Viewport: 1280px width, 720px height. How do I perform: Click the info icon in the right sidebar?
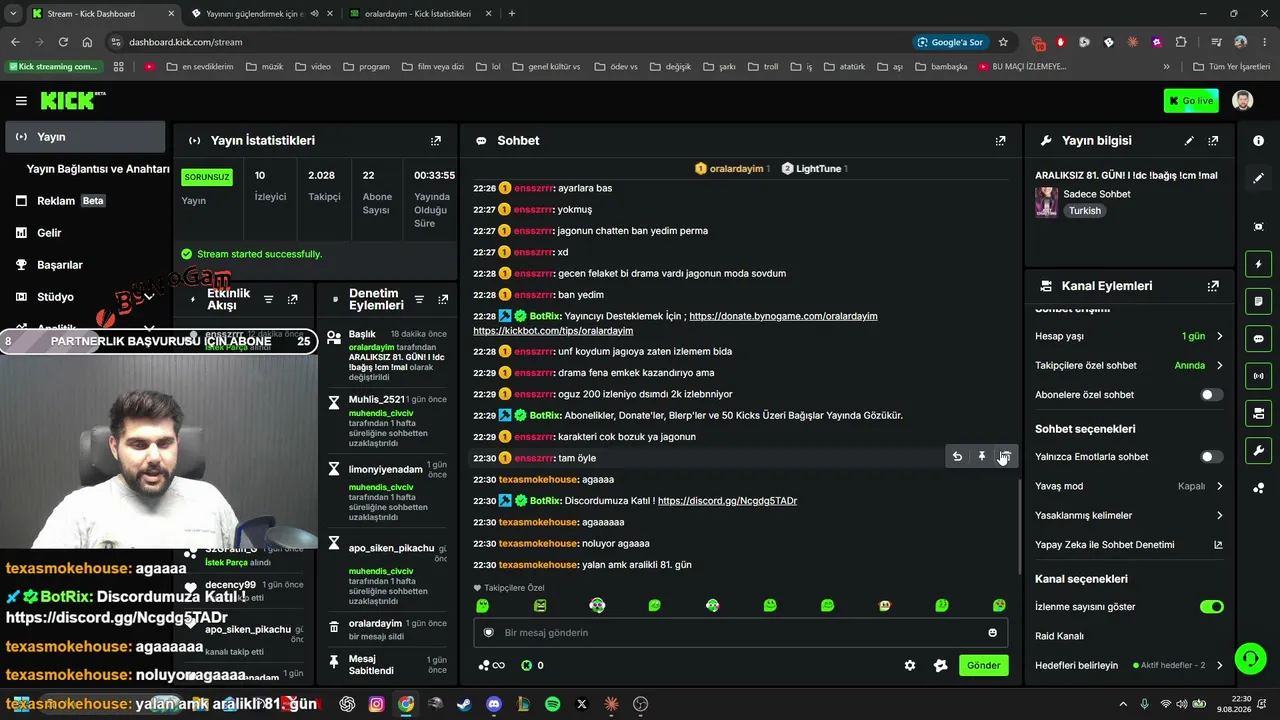coord(1258,141)
